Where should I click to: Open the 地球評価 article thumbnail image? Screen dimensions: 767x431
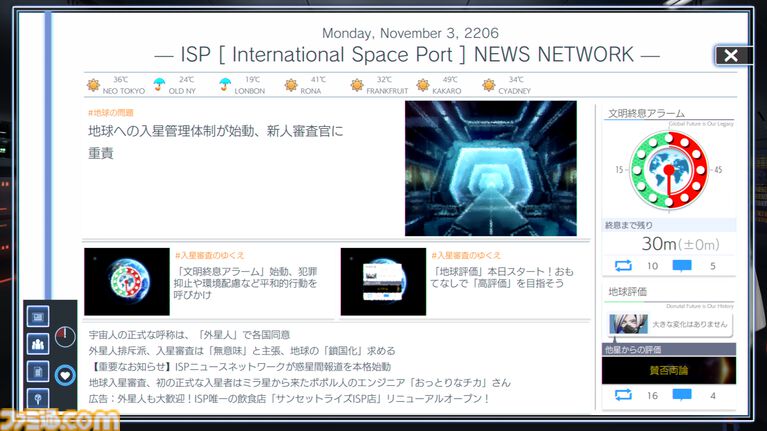[384, 281]
